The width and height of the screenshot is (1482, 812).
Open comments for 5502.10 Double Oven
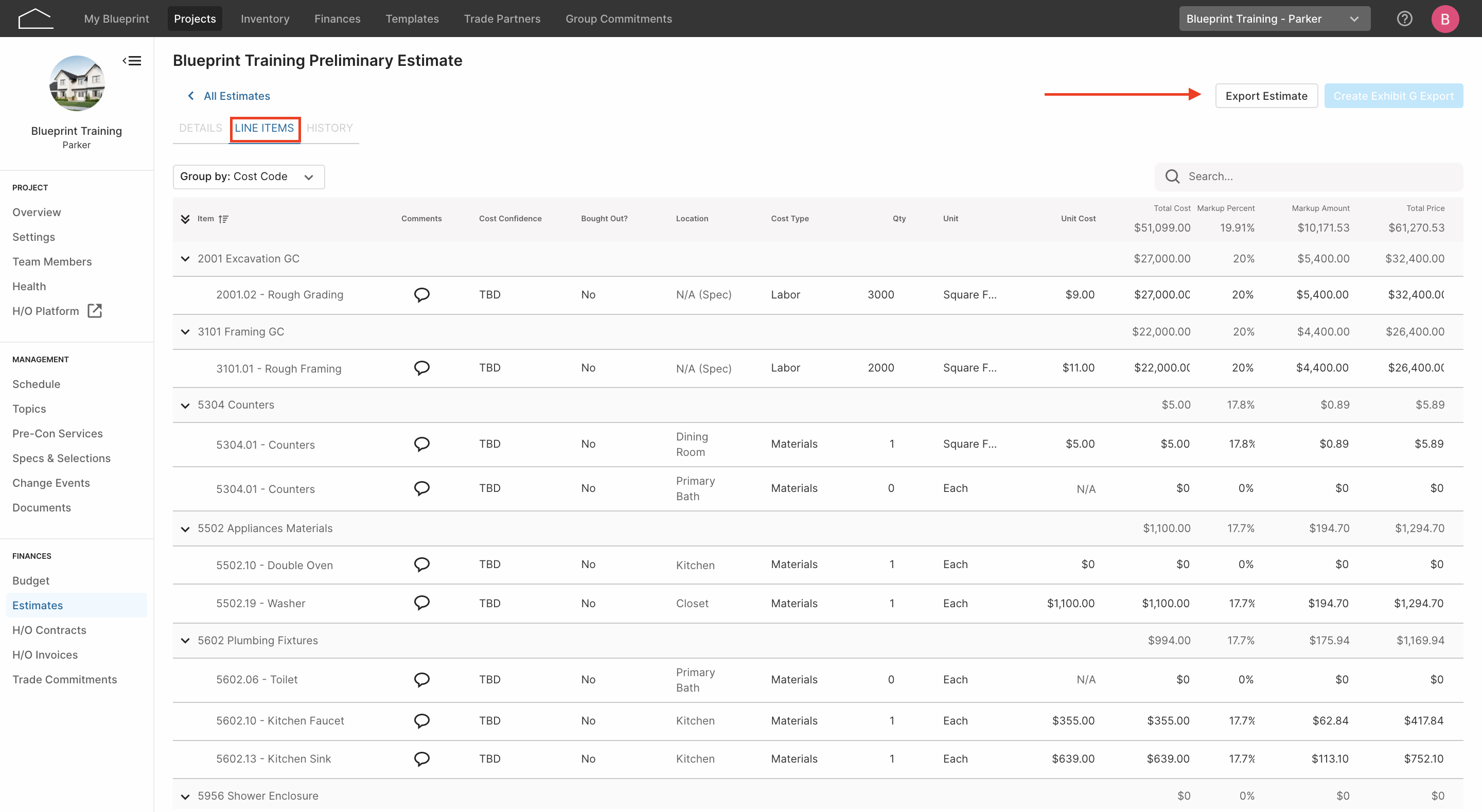422,564
